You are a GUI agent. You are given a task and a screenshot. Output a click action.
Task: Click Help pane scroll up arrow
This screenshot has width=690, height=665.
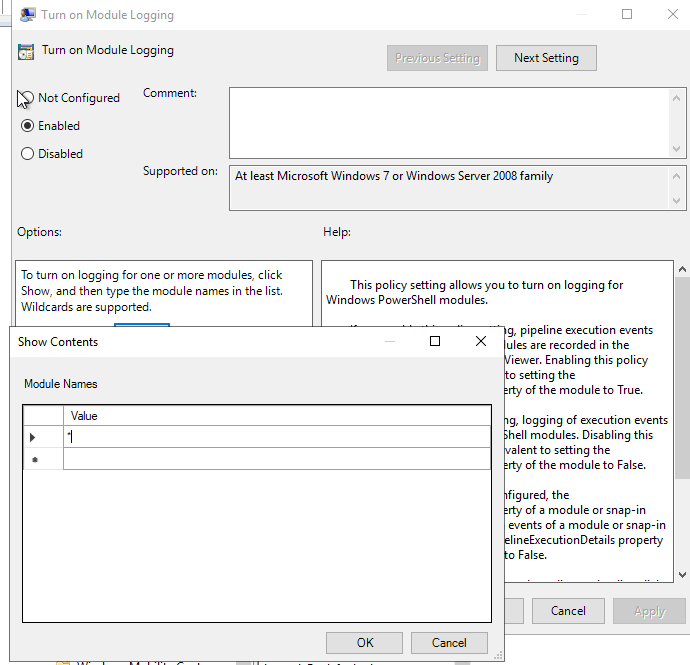(x=682, y=269)
